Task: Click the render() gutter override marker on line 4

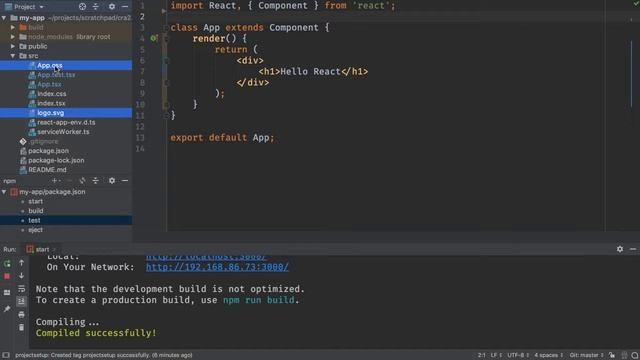Action: coord(154,38)
